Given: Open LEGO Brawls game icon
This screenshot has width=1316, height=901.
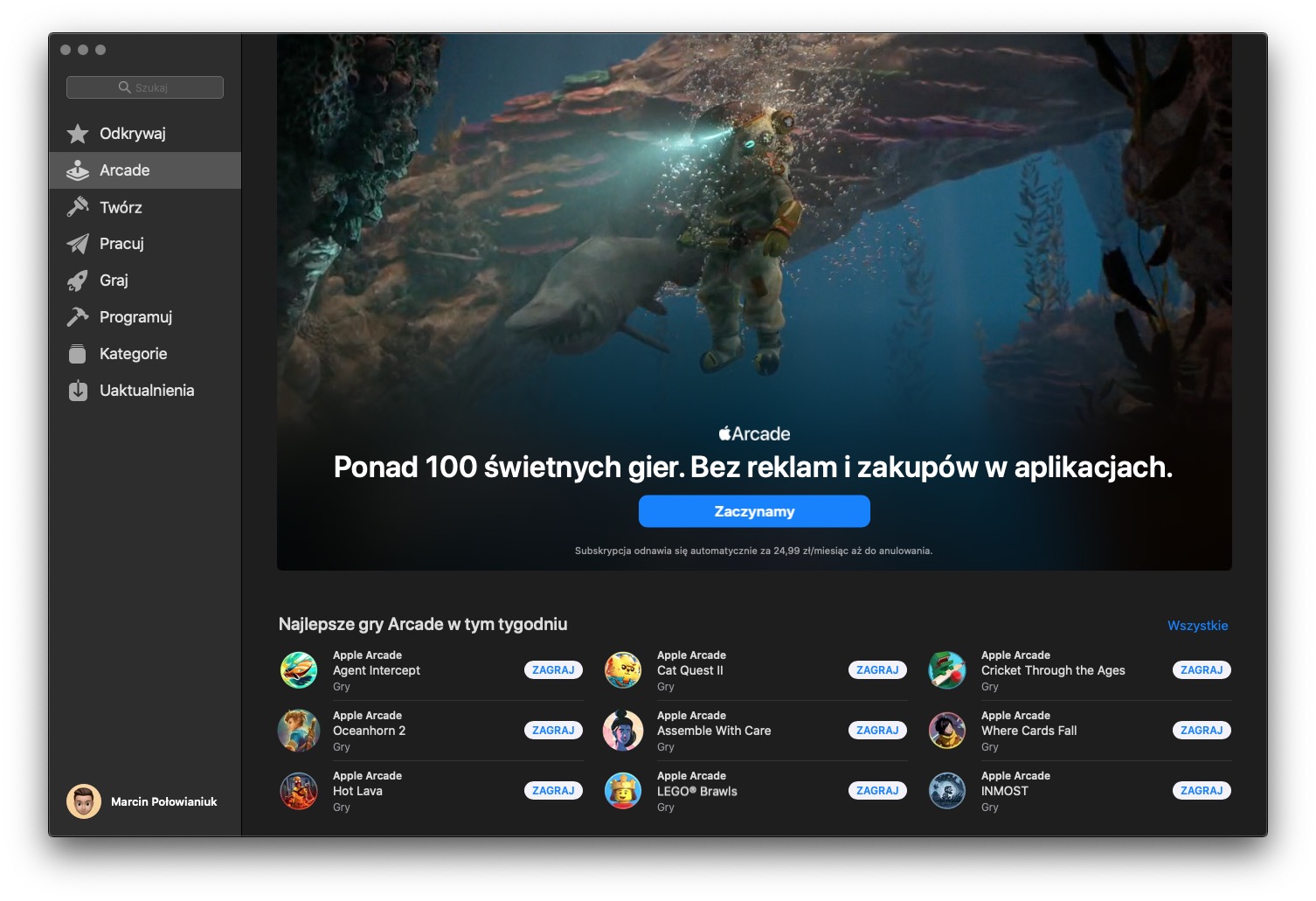Looking at the screenshot, I should click(x=623, y=791).
